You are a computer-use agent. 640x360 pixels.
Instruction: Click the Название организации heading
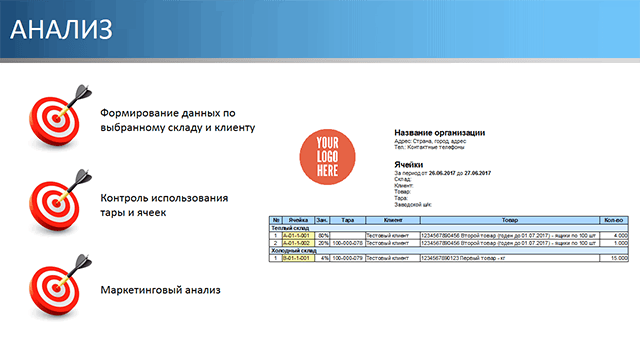pos(440,133)
